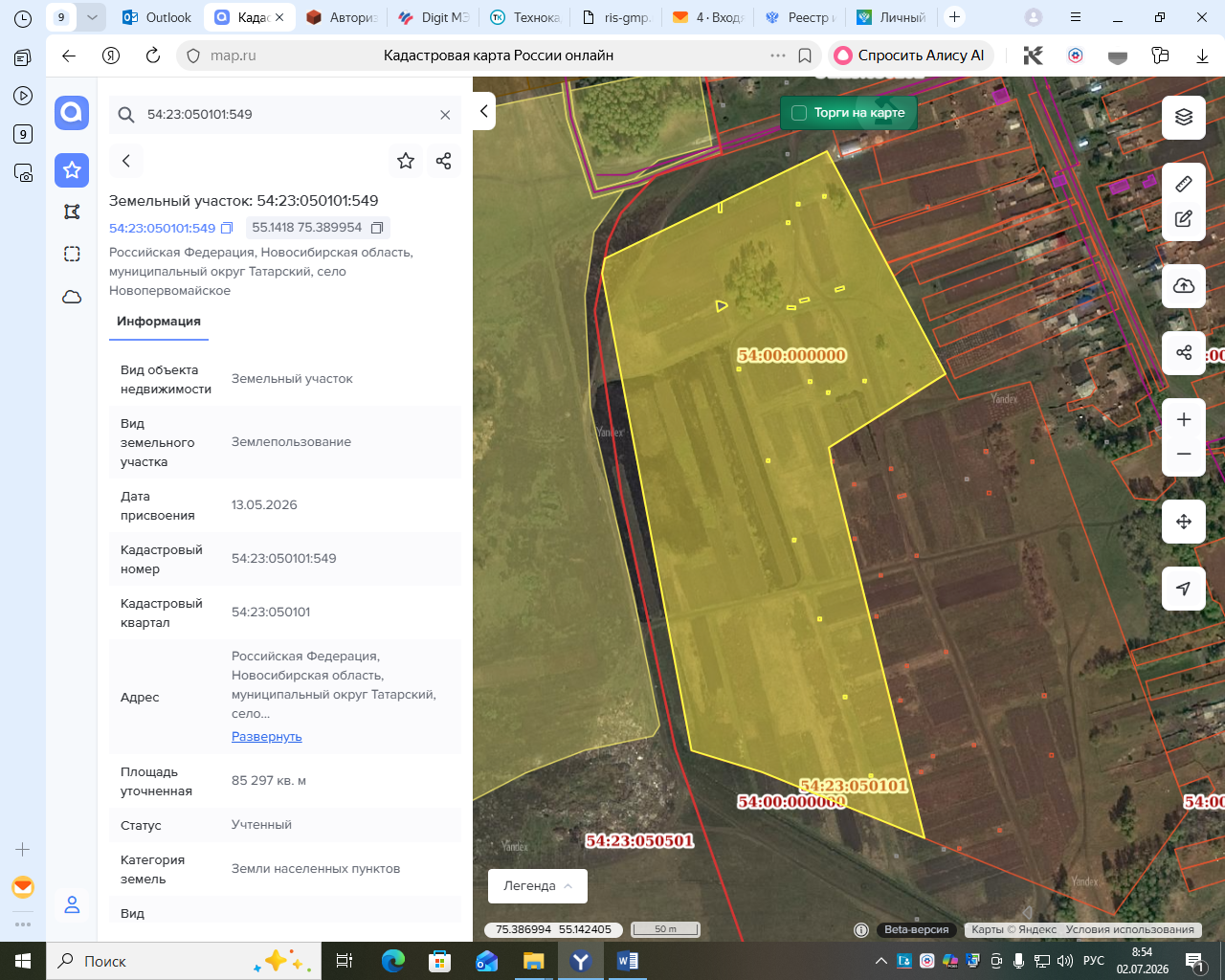The image size is (1225, 980).
Task: Click coordinates readout 75.386994 55.142405
Action: [553, 929]
